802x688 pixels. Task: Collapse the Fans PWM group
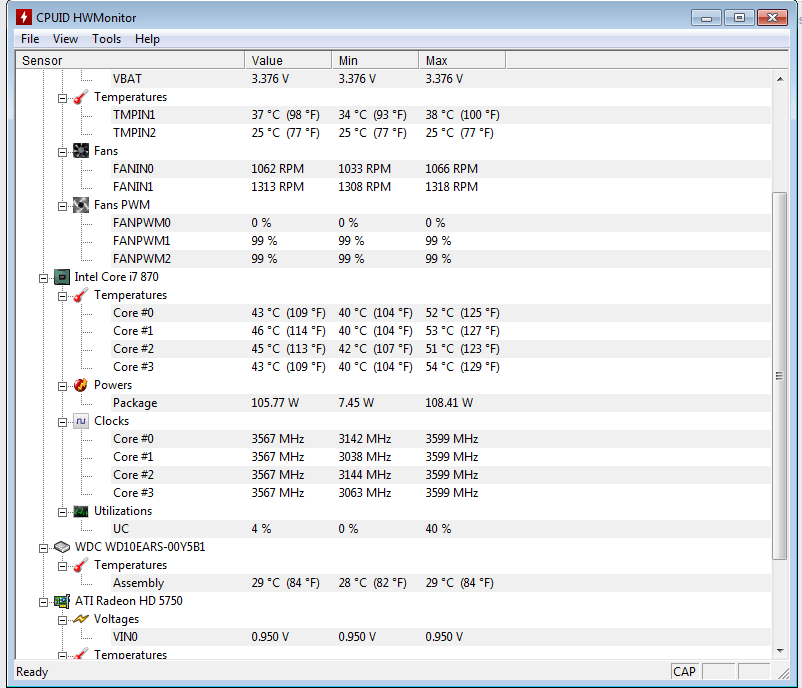click(x=62, y=206)
